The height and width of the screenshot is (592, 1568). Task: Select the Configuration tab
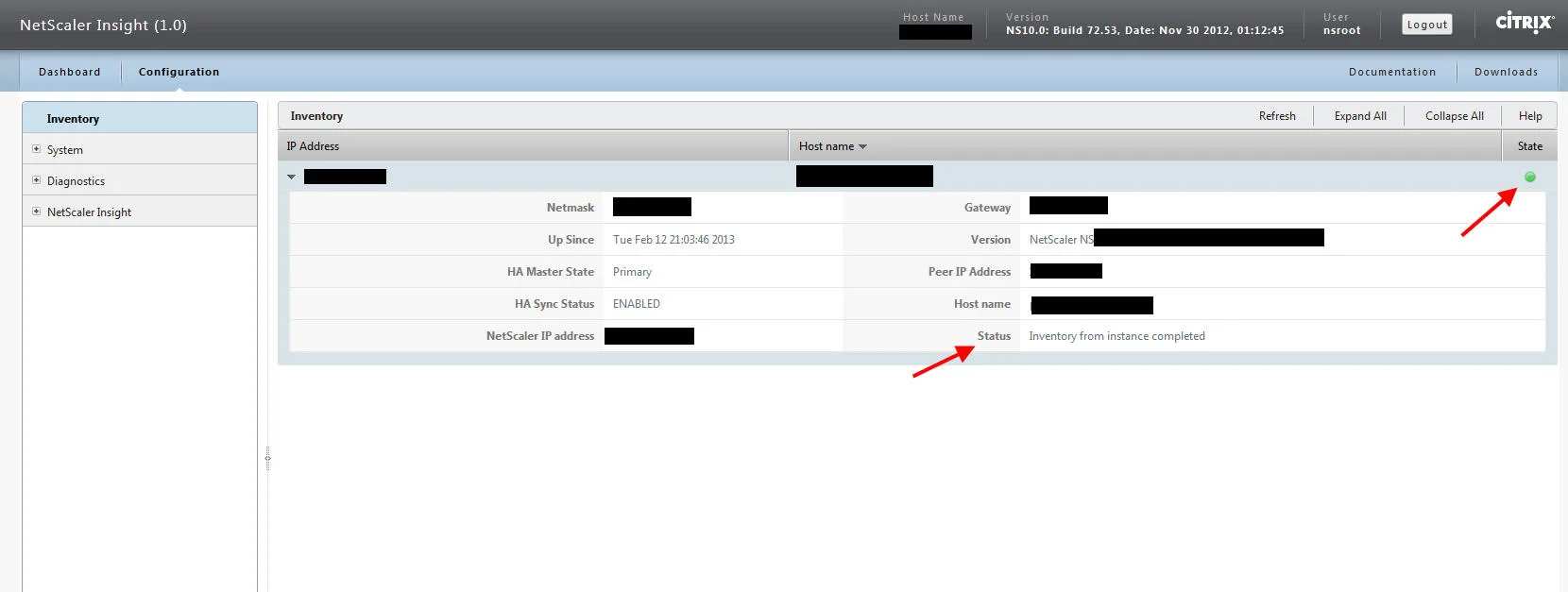click(179, 72)
